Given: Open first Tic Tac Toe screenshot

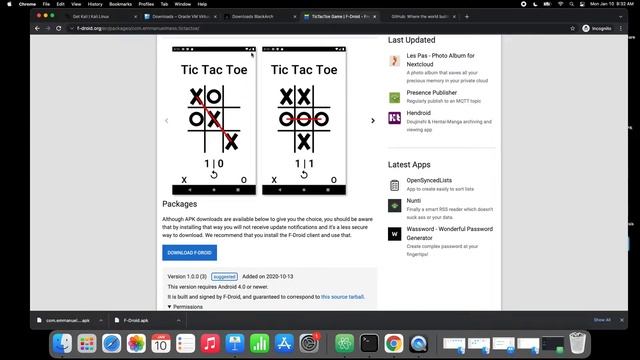Looking at the screenshot, I should 214,120.
